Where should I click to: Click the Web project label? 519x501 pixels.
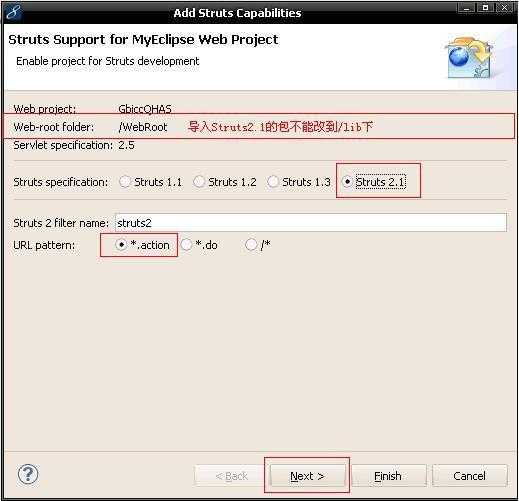coord(45,109)
